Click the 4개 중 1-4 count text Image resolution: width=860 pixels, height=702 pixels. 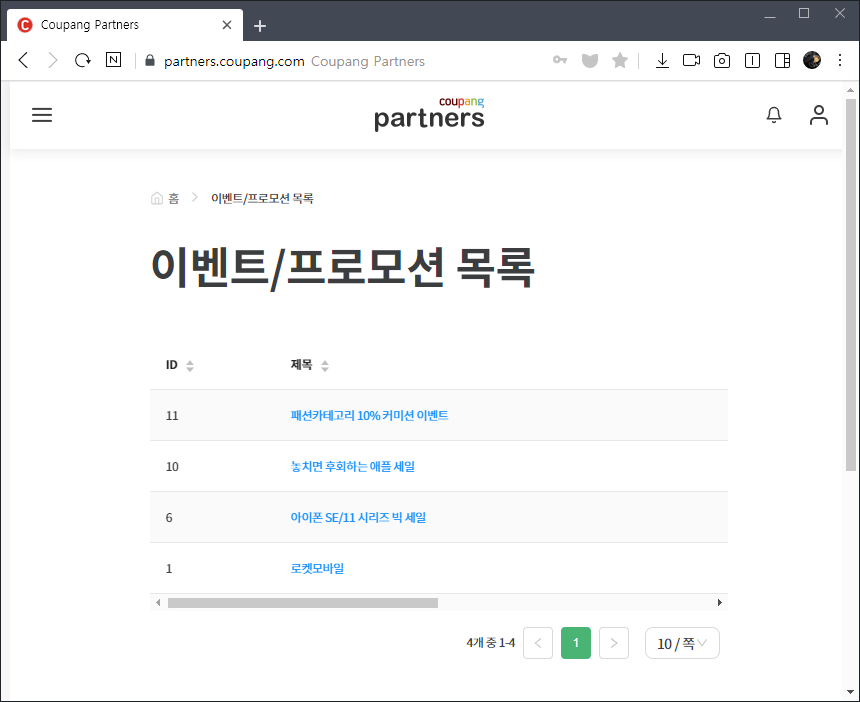[x=491, y=643]
